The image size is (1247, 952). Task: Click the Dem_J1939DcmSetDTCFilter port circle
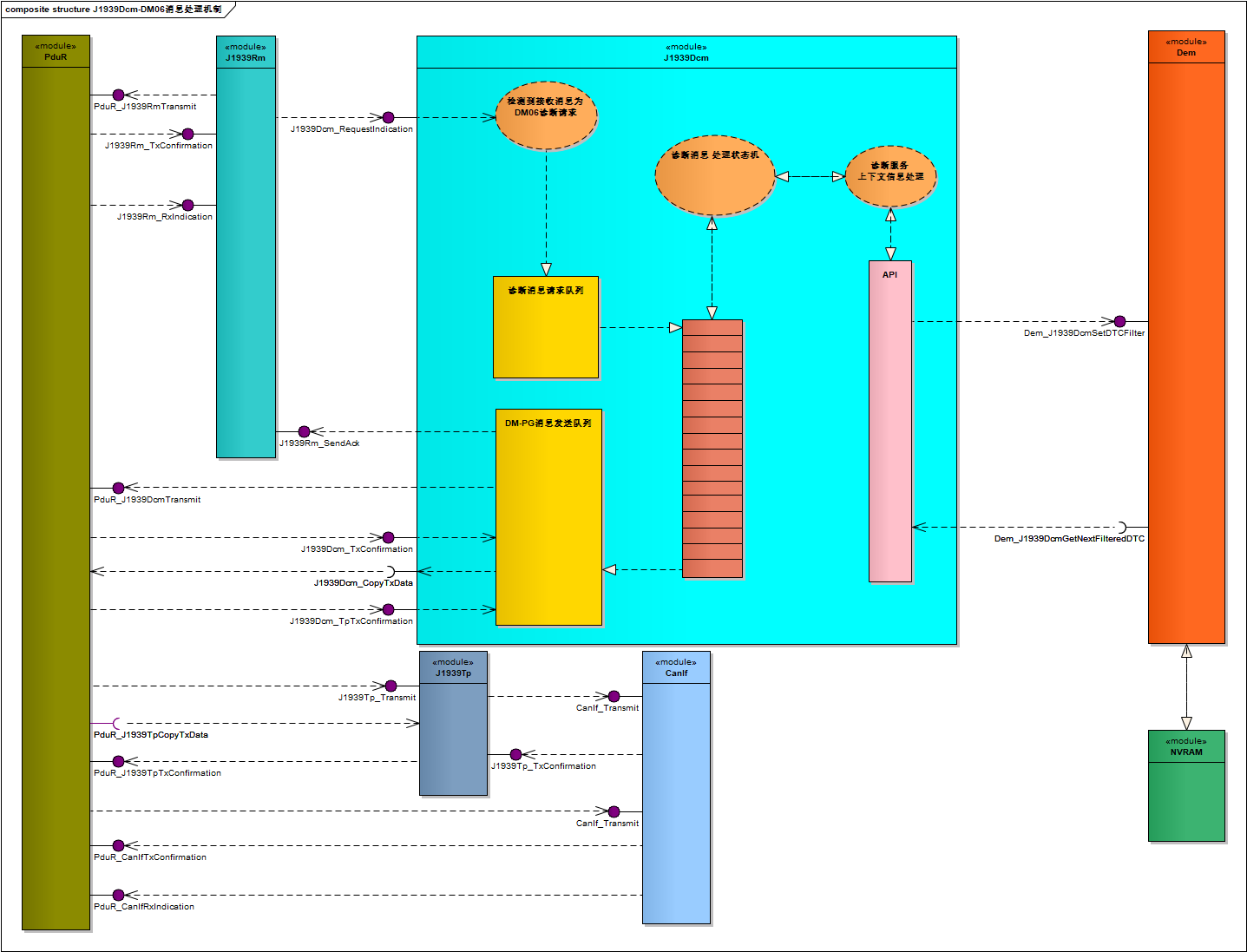coord(1119,321)
